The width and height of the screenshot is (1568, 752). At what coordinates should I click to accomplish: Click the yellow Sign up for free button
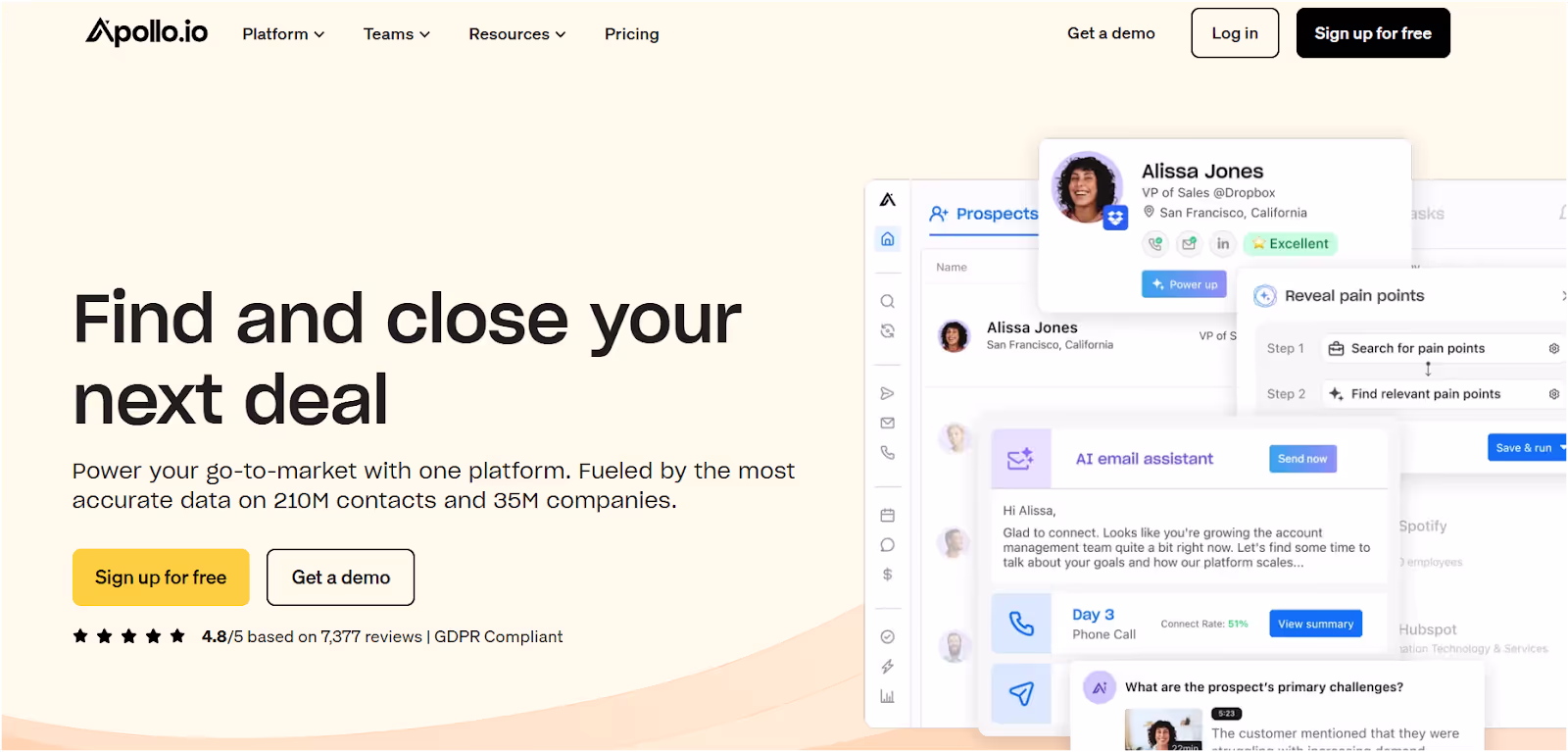(161, 577)
